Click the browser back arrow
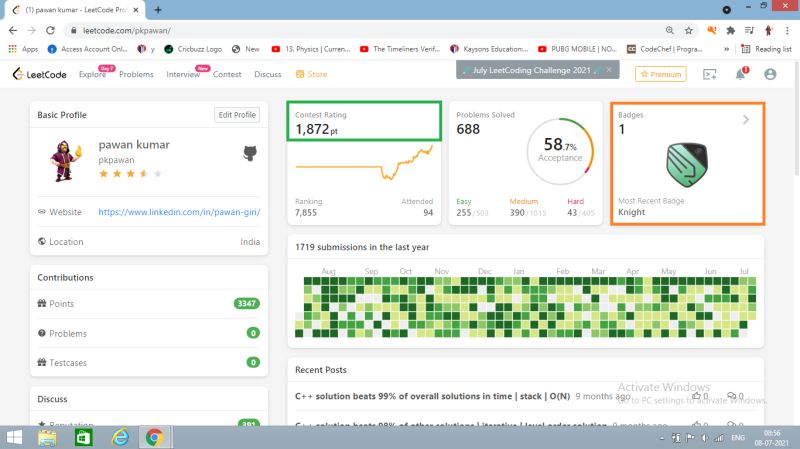Viewport: 800px width, 449px height. [13, 31]
